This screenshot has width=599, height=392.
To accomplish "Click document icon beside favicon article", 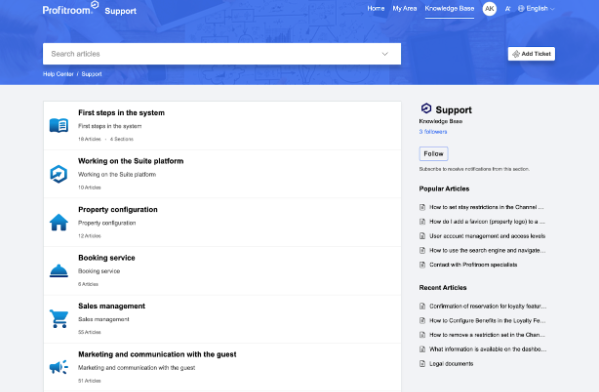I will pos(422,222).
